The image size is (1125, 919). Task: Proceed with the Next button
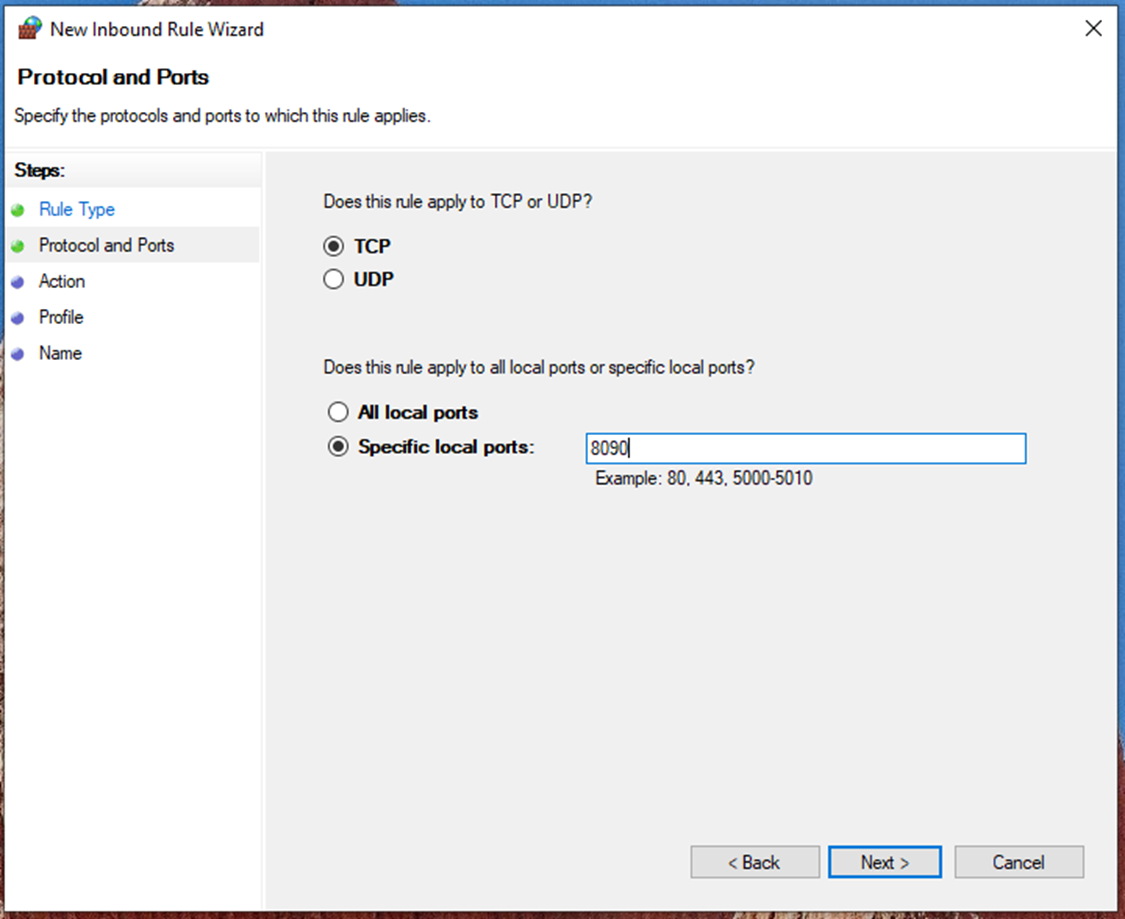coord(885,862)
